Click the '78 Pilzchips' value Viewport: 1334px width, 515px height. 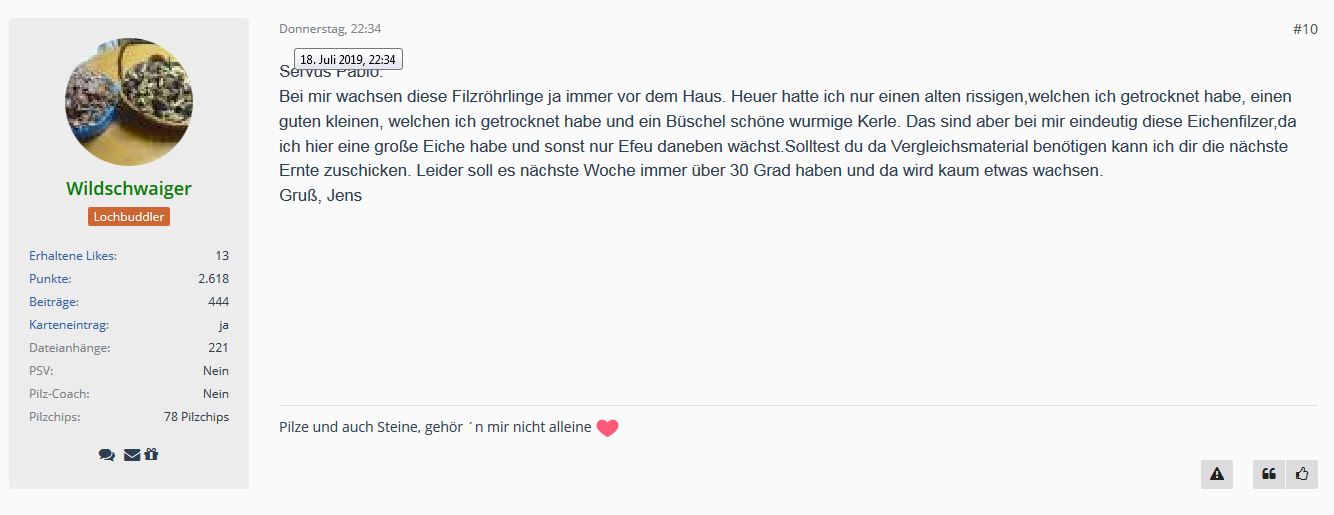(196, 417)
